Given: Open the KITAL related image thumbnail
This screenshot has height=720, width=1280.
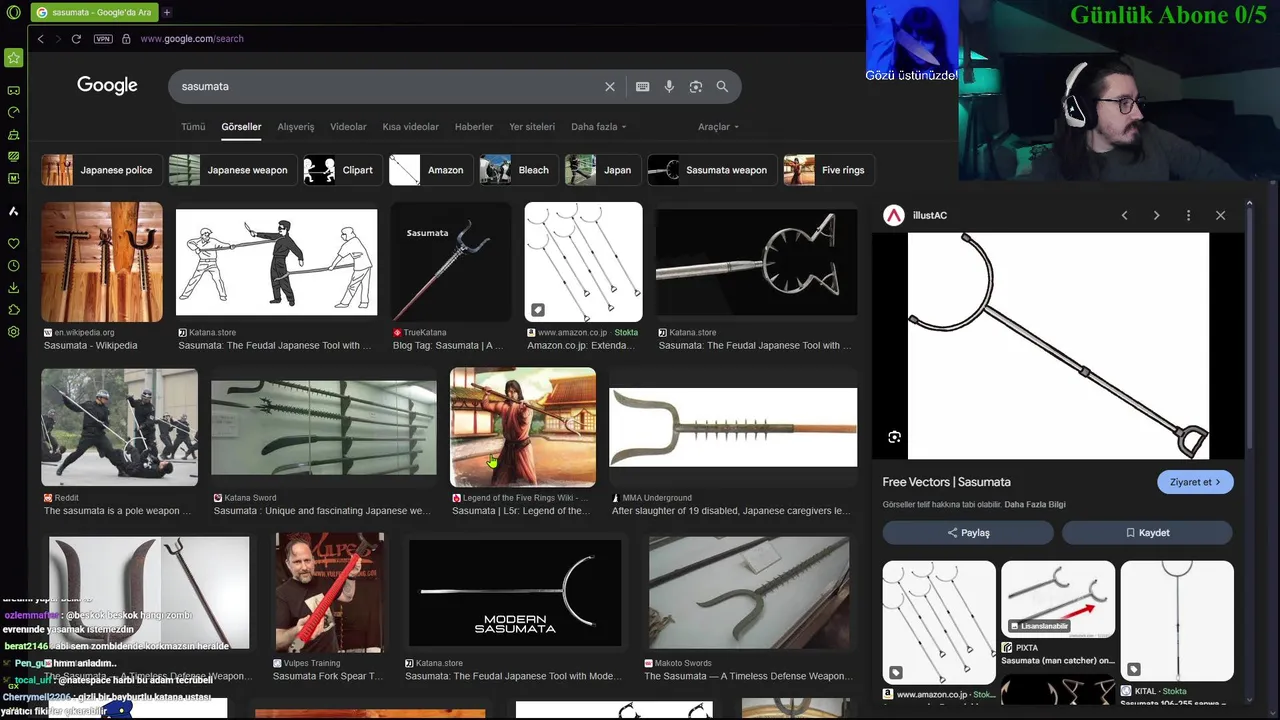Looking at the screenshot, I should 1177,620.
